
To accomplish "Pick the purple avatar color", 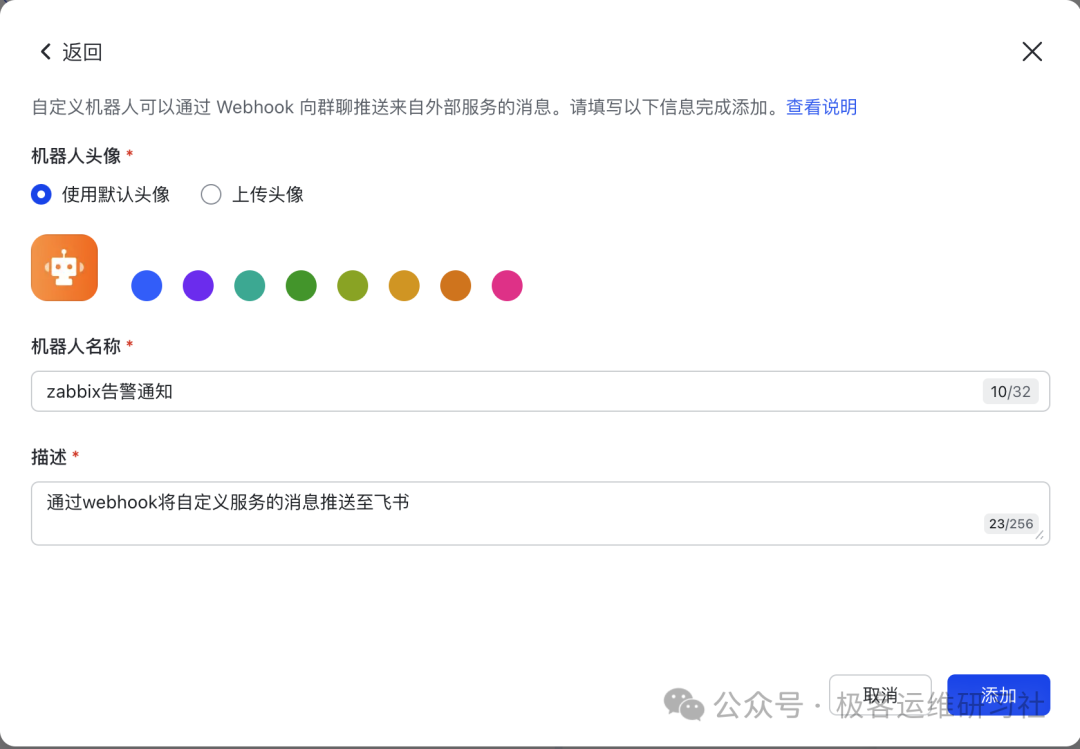I will 198,286.
